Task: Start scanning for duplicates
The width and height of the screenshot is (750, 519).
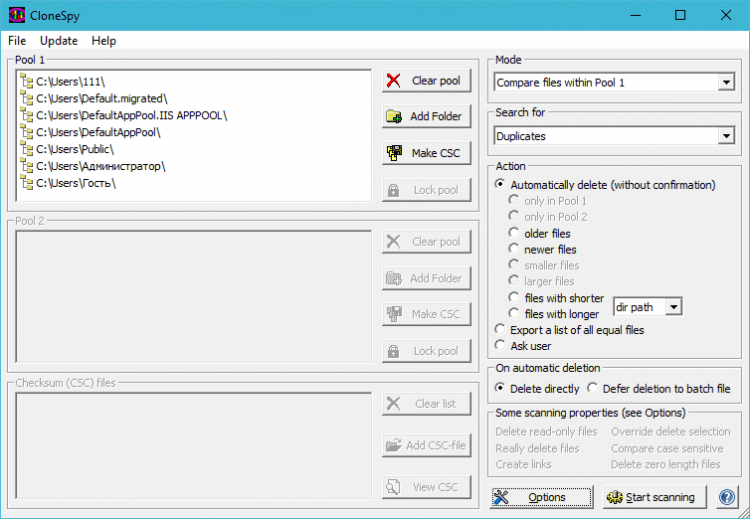Action: click(655, 497)
